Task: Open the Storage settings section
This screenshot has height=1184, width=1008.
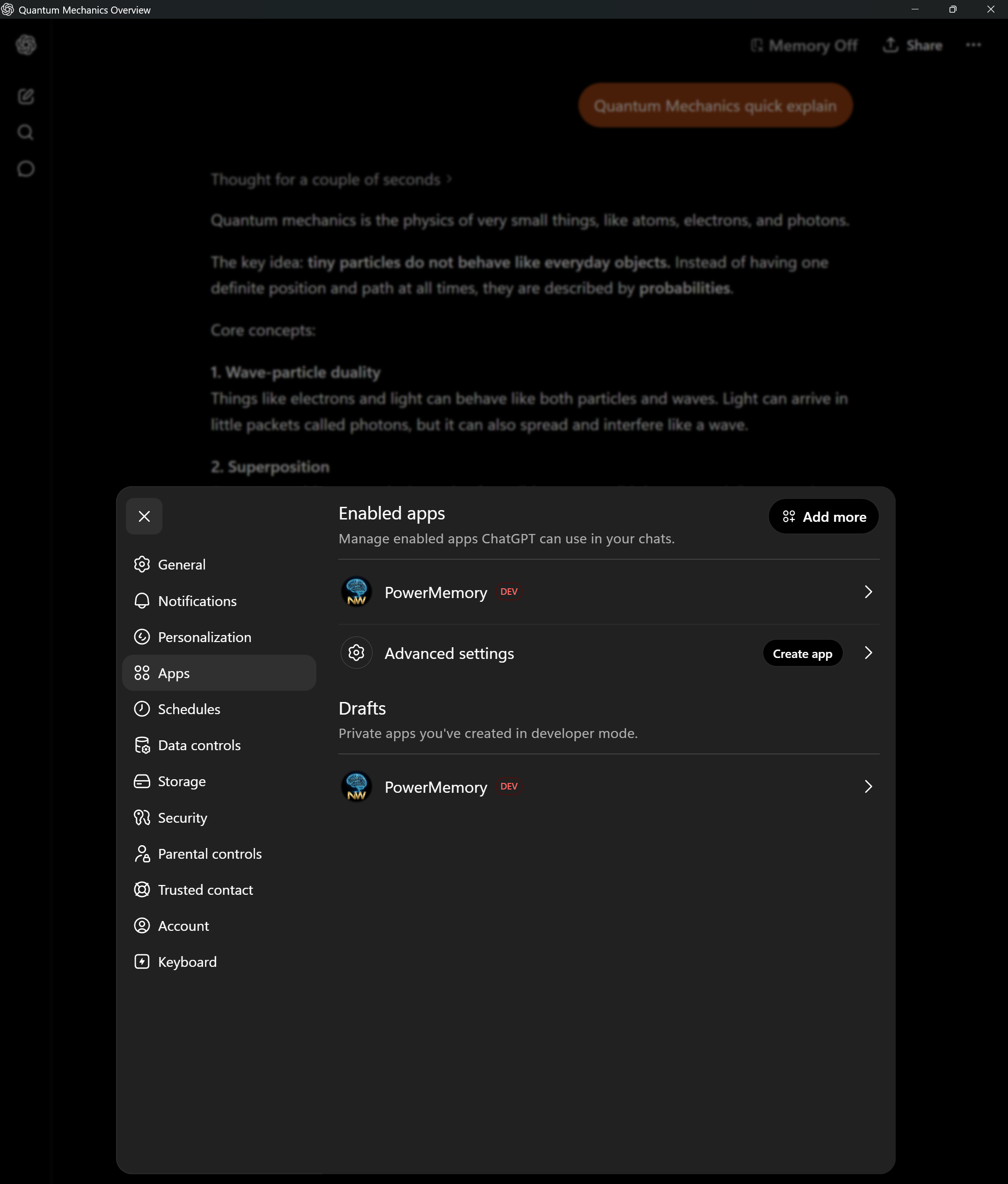Action: (x=219, y=781)
